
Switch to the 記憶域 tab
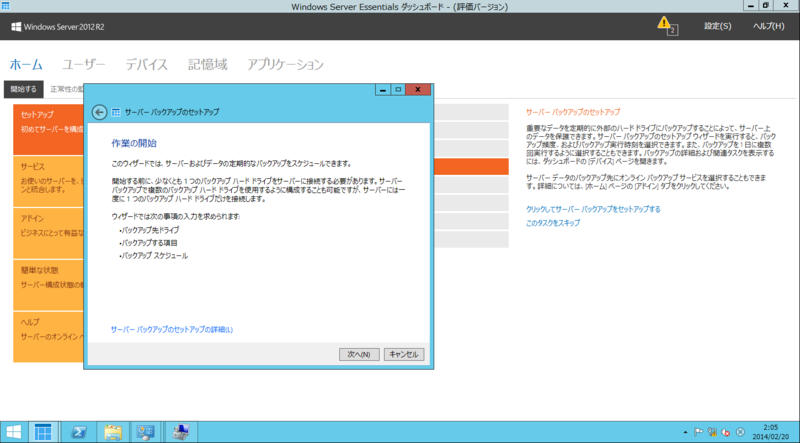point(208,65)
